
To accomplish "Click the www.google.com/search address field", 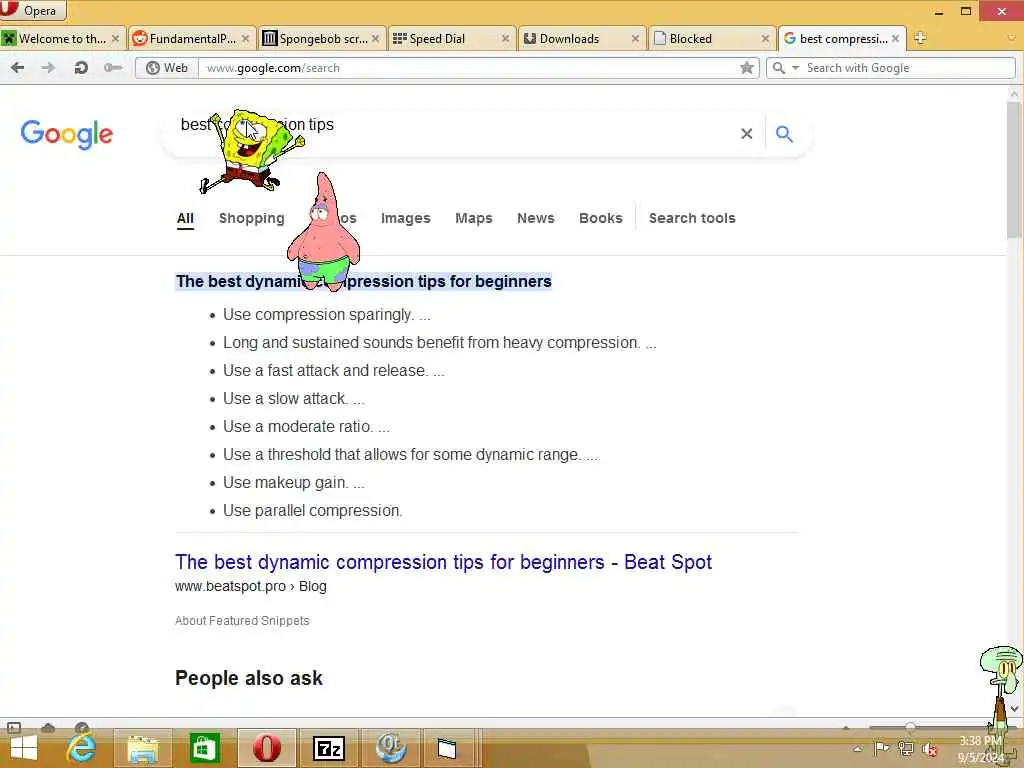I will click(470, 68).
